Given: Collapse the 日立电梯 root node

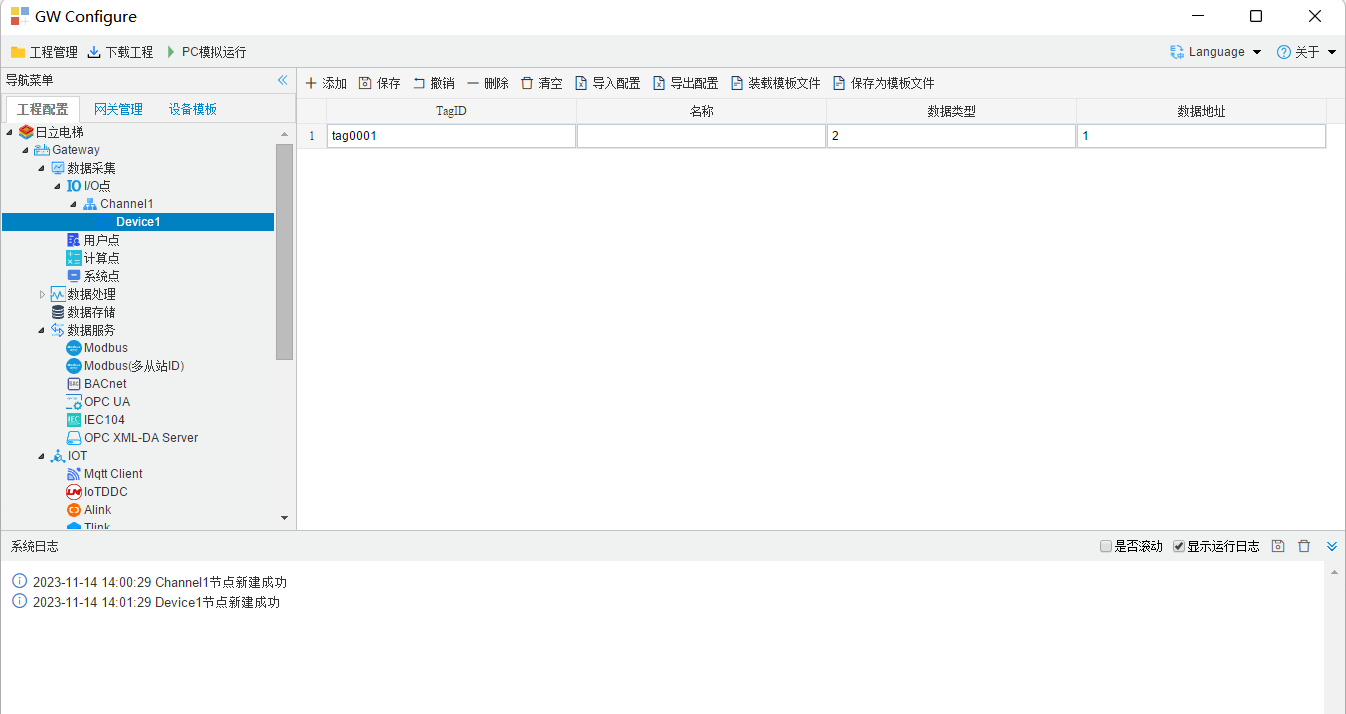Looking at the screenshot, I should click(x=10, y=132).
